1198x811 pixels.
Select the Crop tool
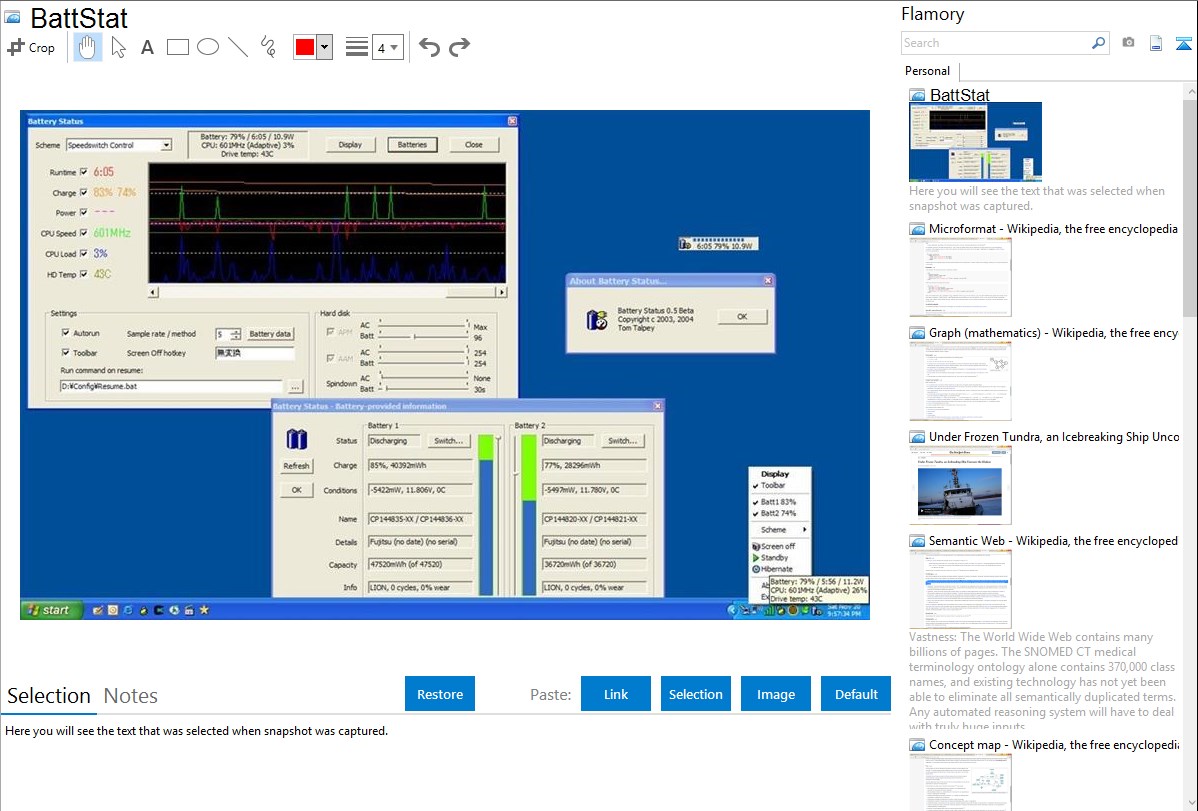31,47
